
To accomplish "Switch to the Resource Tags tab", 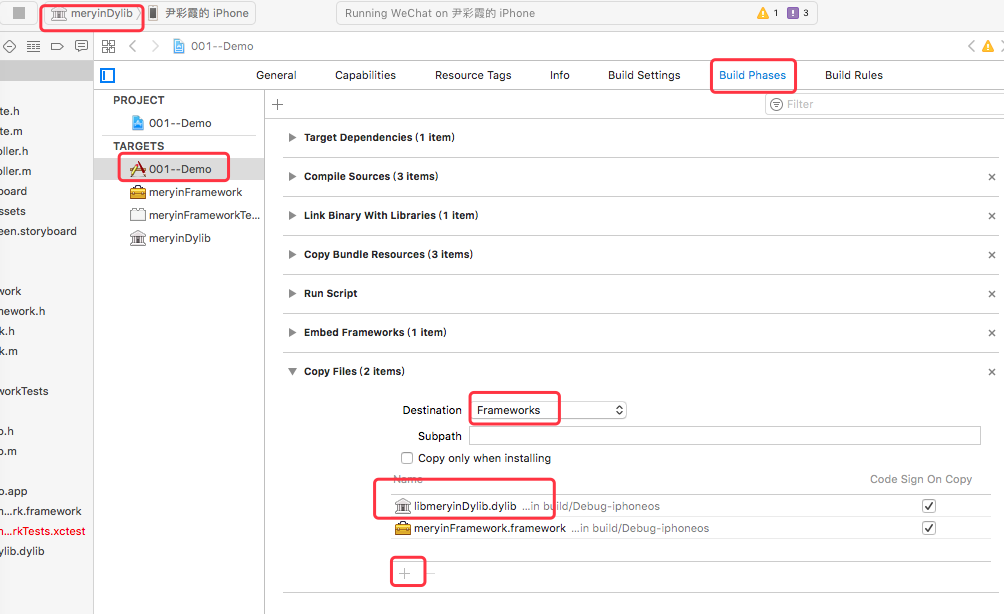I will (x=473, y=75).
